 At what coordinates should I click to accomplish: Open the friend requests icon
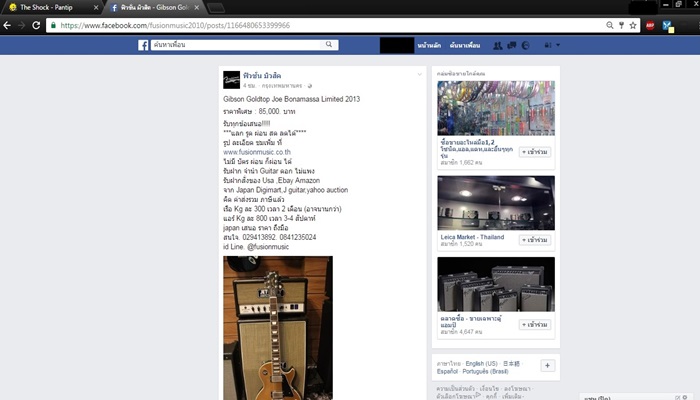(x=498, y=45)
